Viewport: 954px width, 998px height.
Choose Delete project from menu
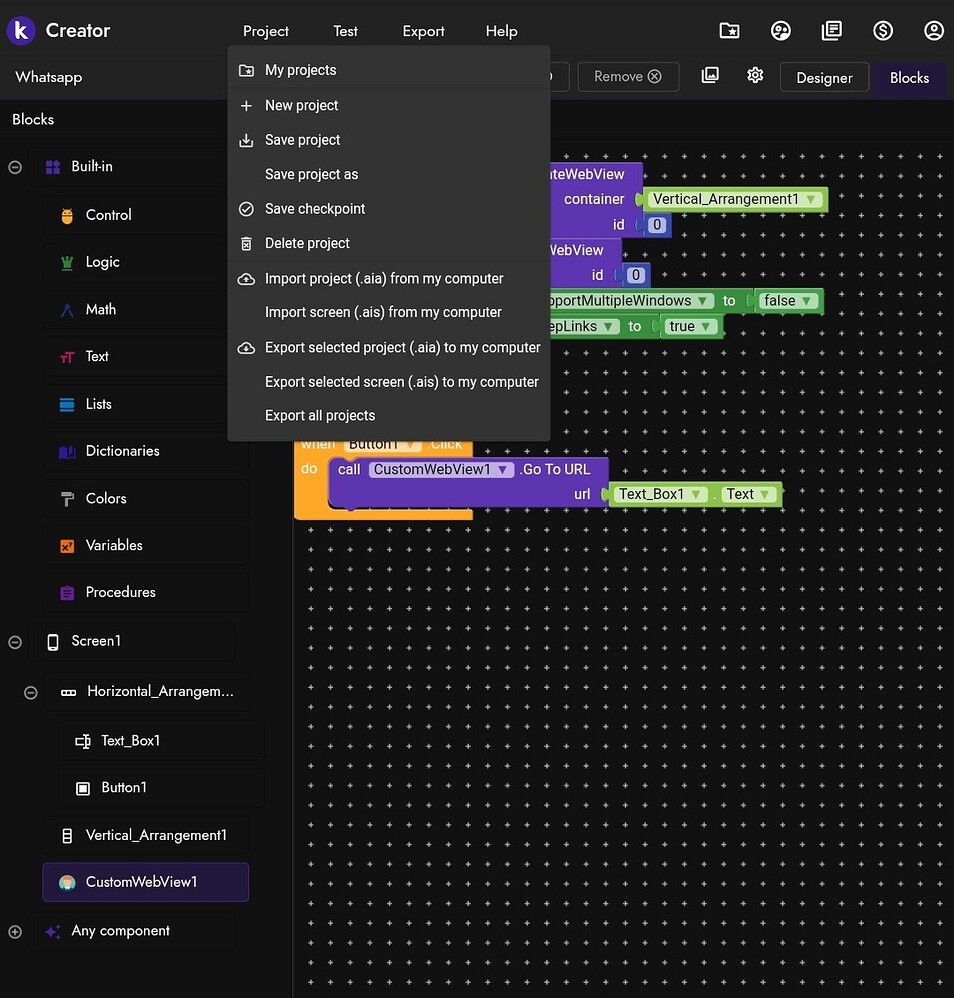pyautogui.click(x=389, y=243)
